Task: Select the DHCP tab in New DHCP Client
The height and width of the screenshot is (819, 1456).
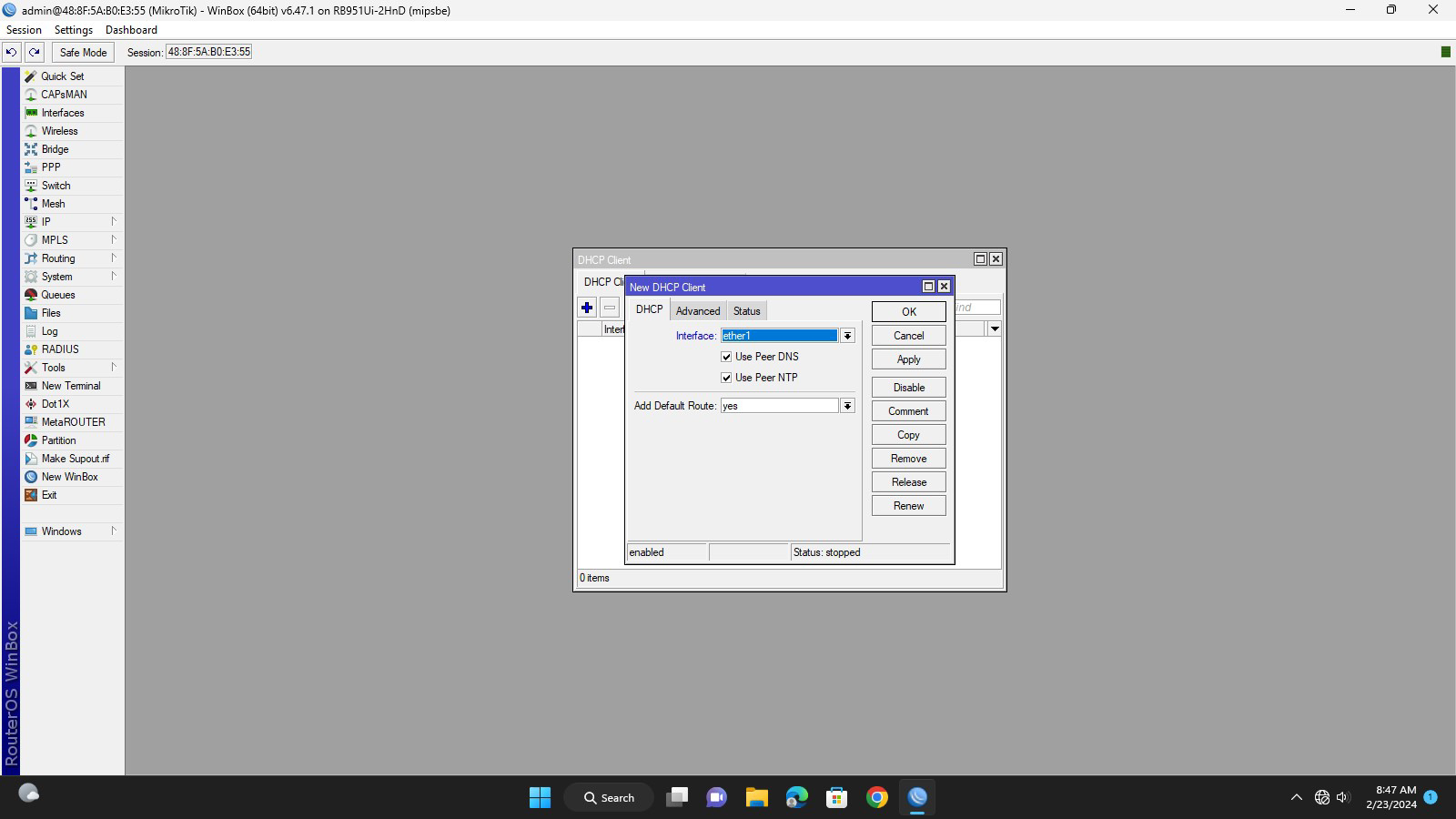Action: [649, 309]
